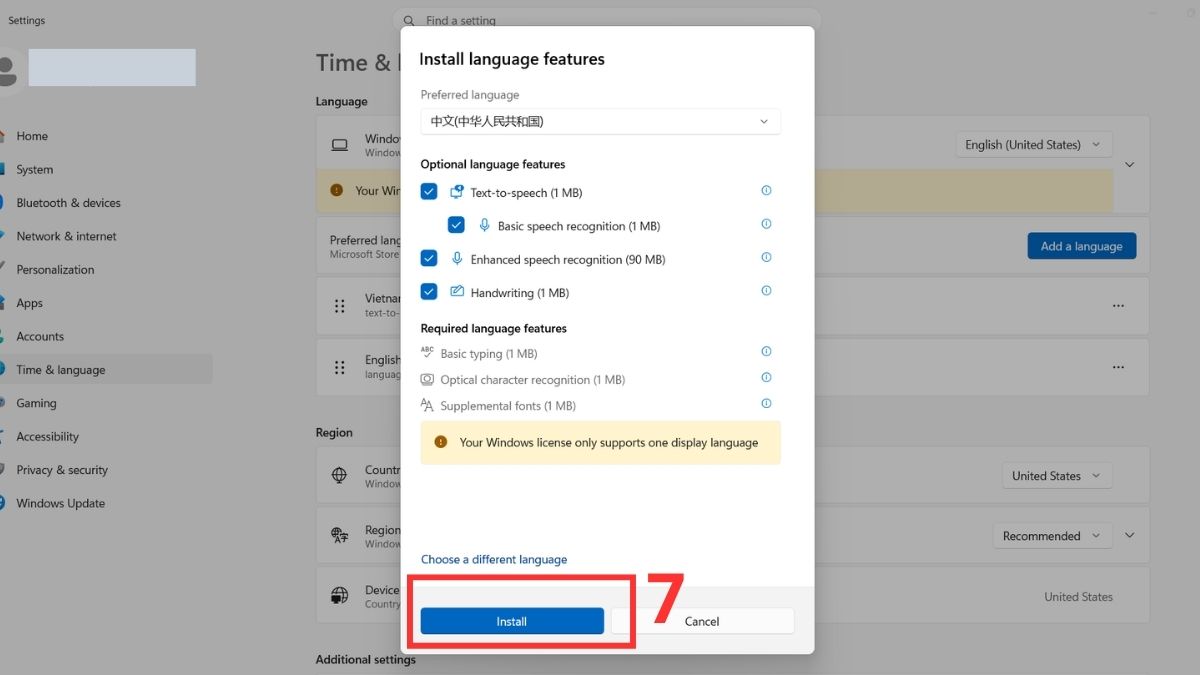Image resolution: width=1200 pixels, height=675 pixels.
Task: Open info icon for Handwriting
Action: (x=767, y=291)
